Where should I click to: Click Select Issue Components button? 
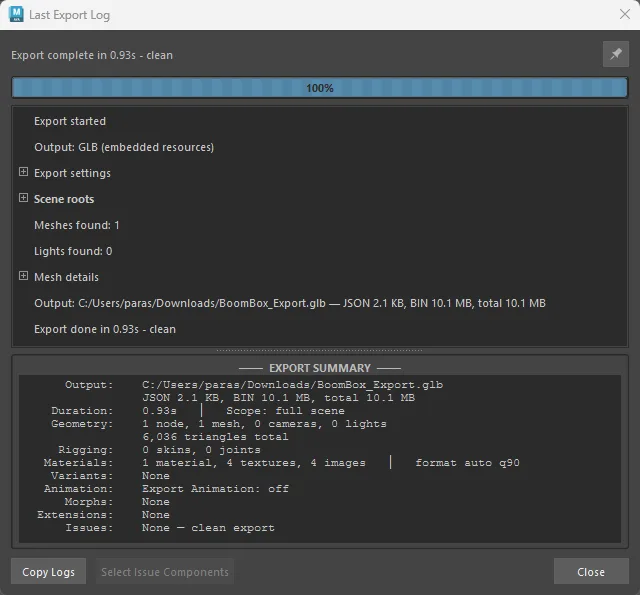[x=165, y=572]
